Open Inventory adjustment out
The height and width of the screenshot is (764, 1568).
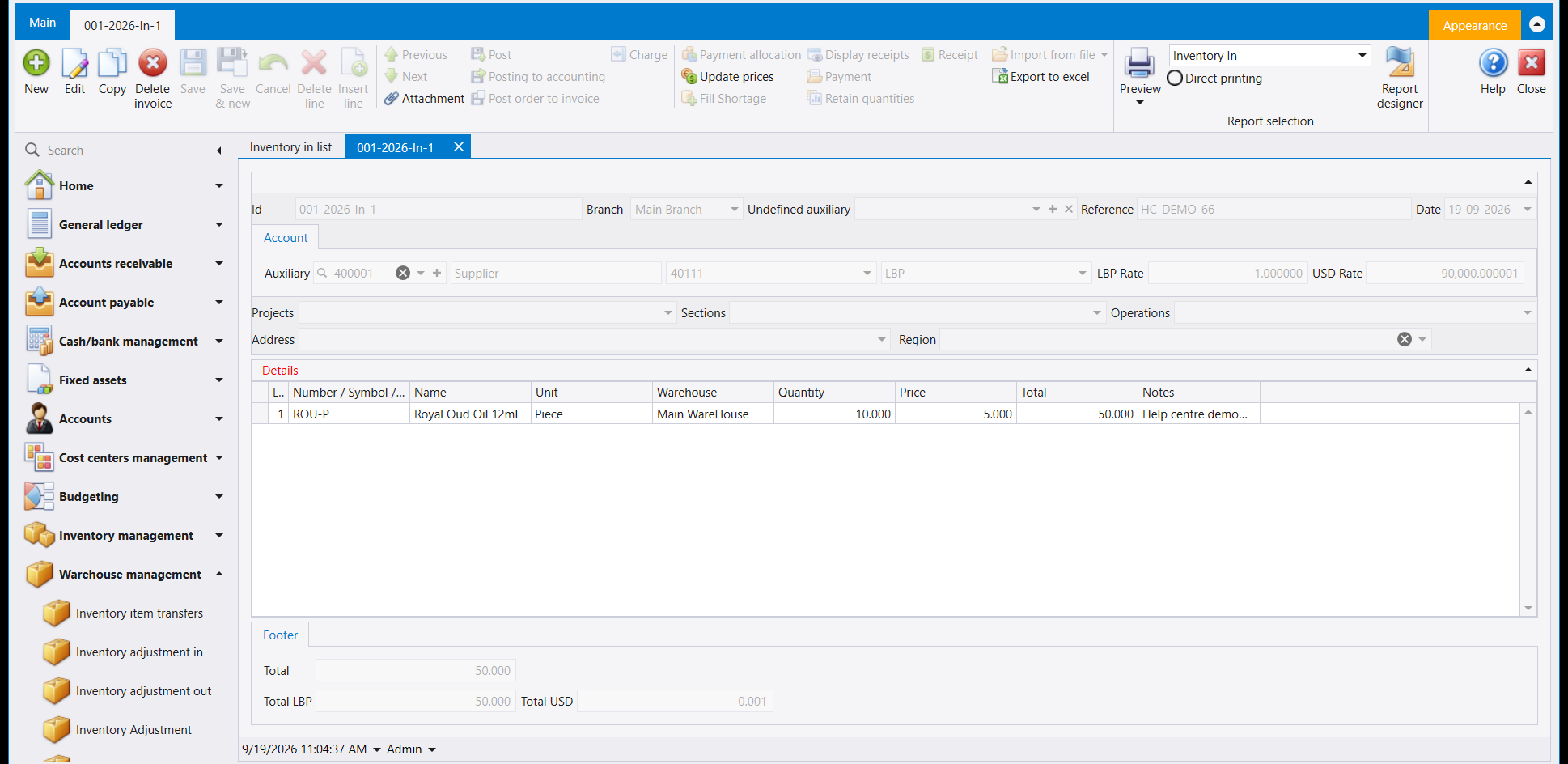click(x=143, y=691)
